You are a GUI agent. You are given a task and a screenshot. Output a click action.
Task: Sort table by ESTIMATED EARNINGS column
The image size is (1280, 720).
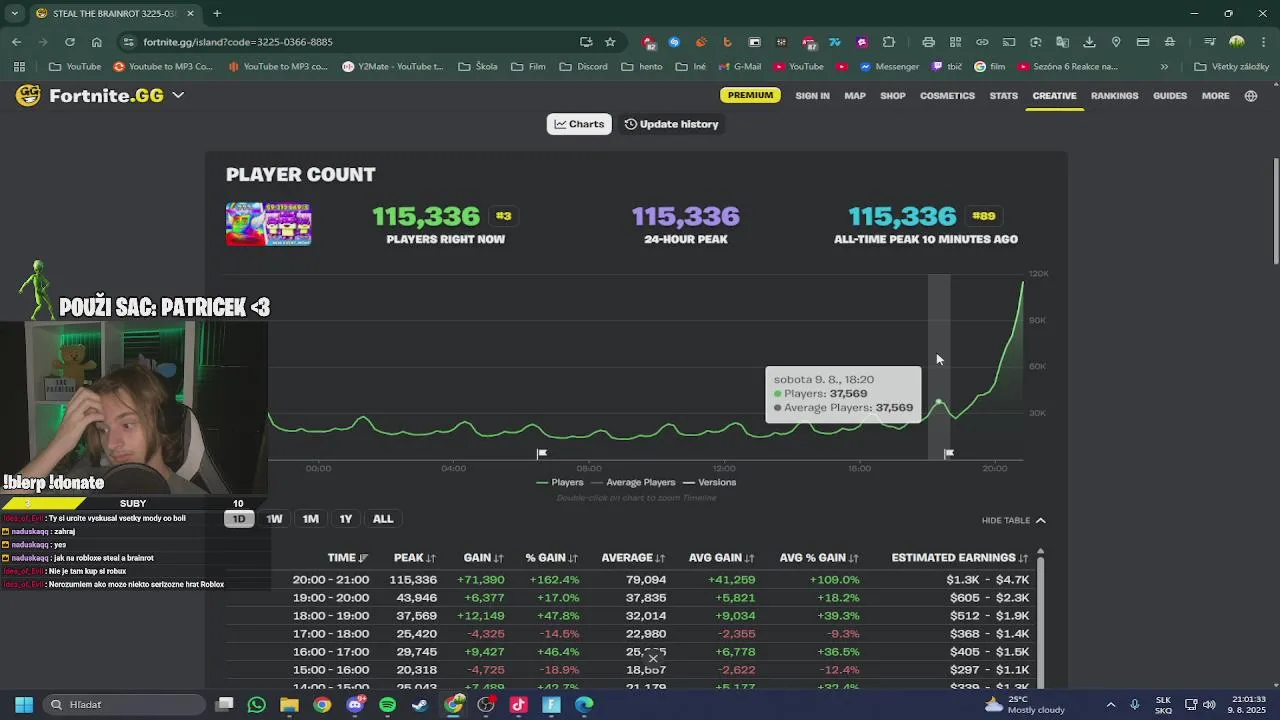pos(960,557)
